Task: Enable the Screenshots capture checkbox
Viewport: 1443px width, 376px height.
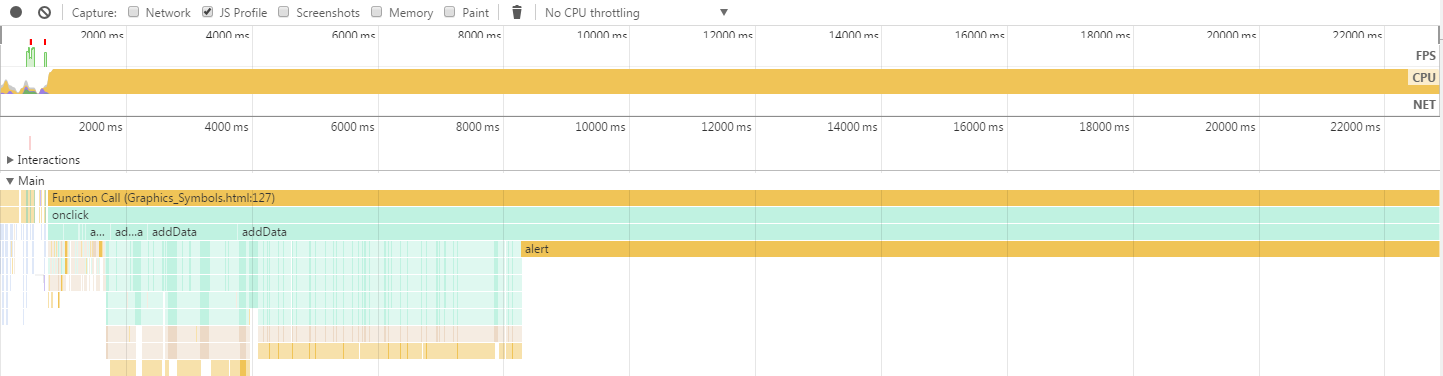Action: click(284, 13)
